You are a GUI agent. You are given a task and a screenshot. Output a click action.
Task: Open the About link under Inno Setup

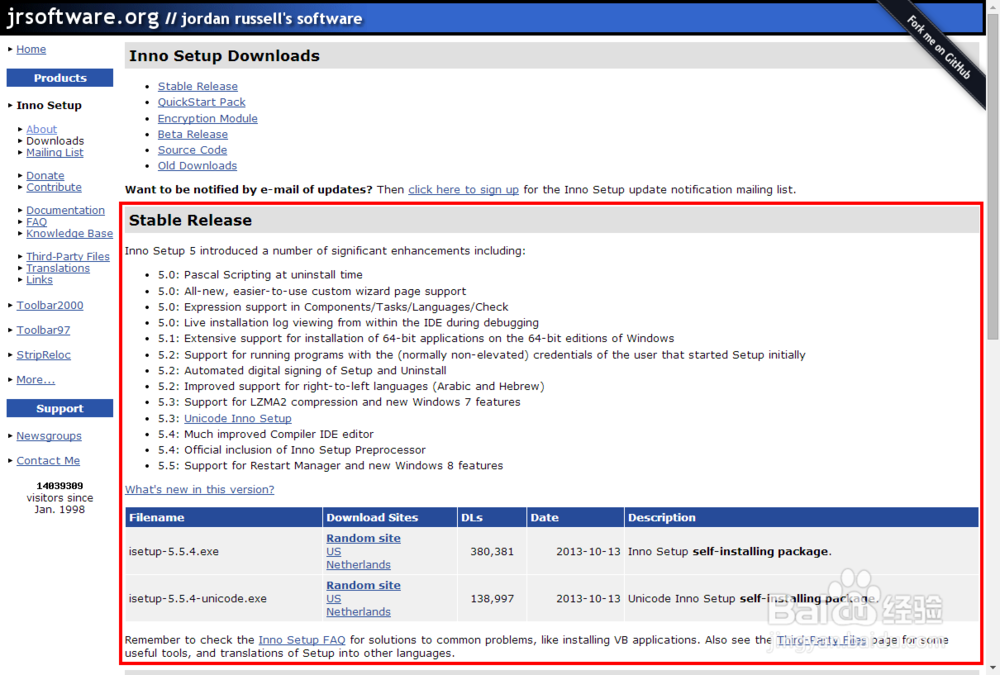tap(41, 129)
